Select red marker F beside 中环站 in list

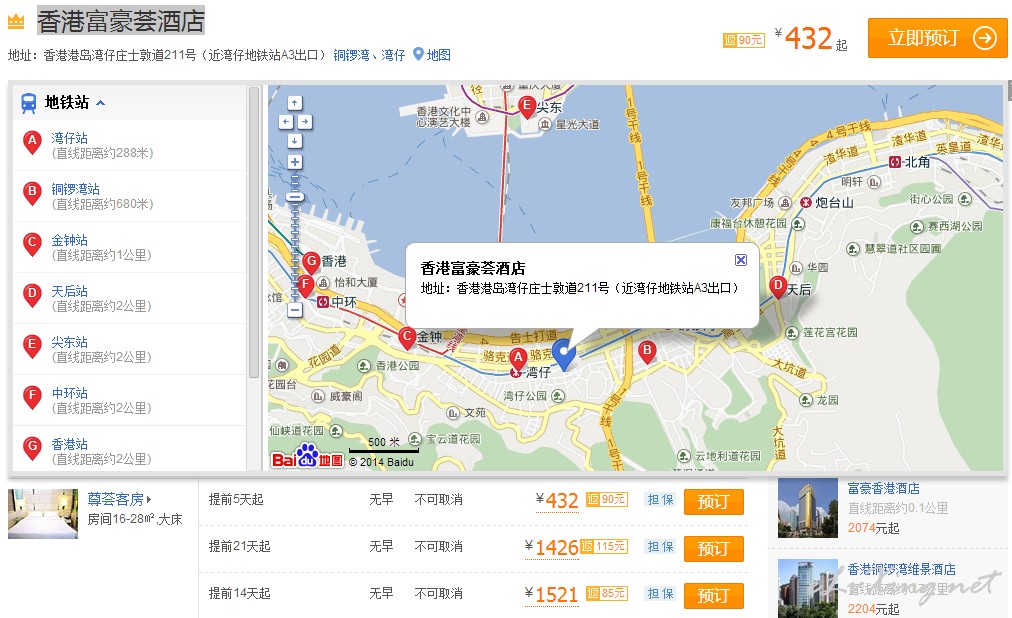click(32, 397)
